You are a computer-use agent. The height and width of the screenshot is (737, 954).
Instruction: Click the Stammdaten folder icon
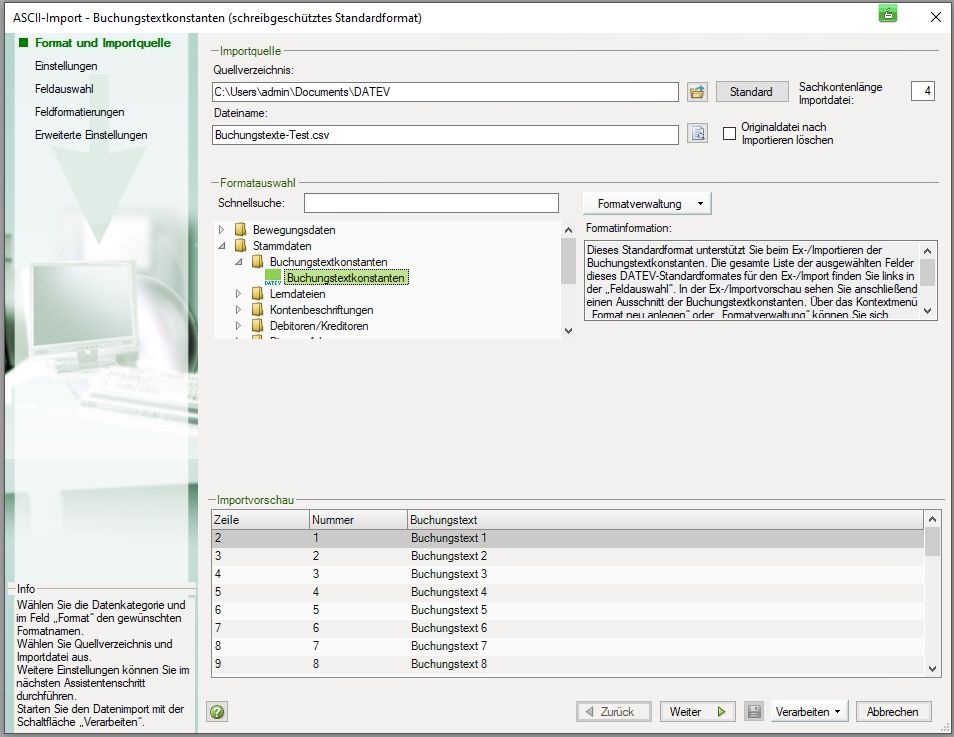pyautogui.click(x=241, y=245)
